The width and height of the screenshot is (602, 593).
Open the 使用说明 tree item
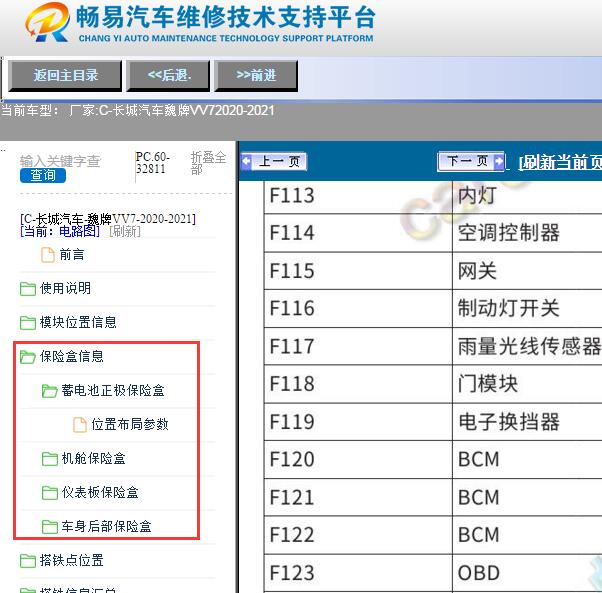tap(65, 288)
